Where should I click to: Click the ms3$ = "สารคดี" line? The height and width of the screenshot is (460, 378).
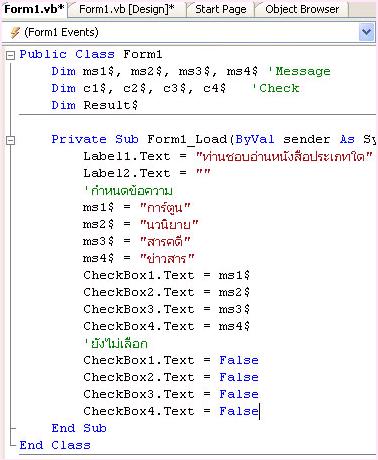click(137, 241)
